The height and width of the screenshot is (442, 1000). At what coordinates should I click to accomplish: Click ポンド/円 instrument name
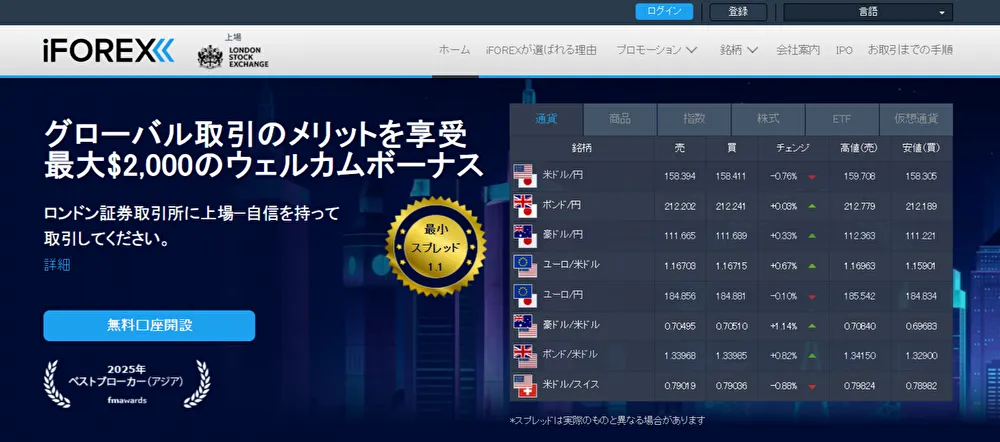click(x=561, y=205)
